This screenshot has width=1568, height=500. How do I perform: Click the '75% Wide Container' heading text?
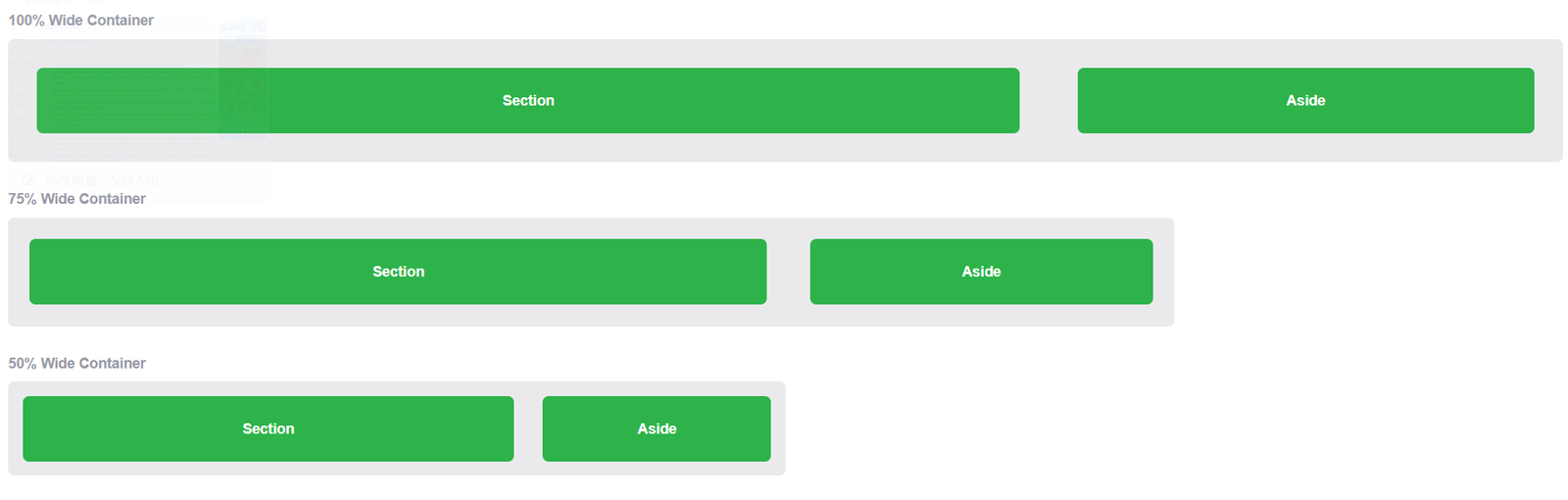(x=77, y=198)
